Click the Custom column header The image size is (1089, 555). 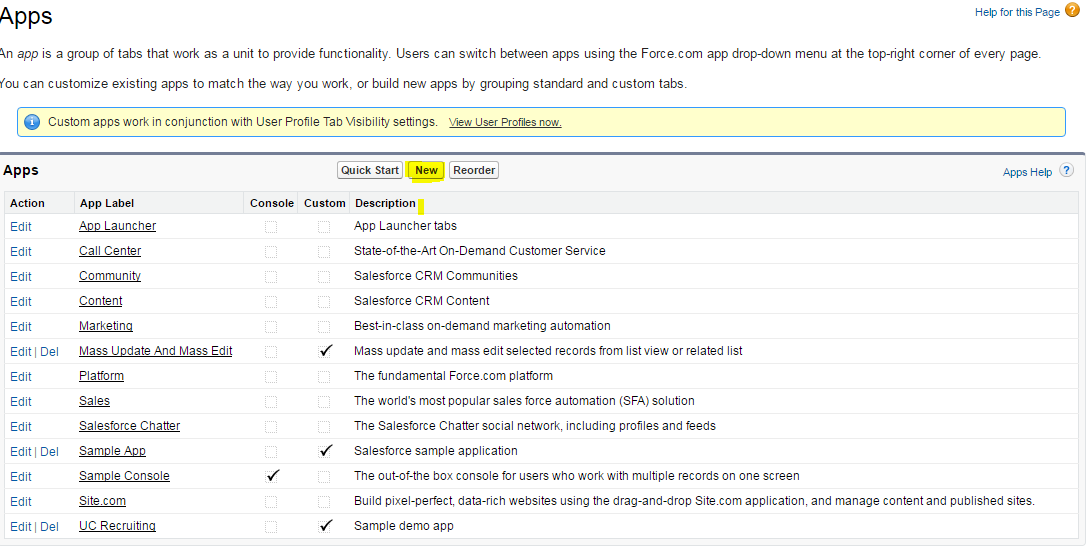324,204
